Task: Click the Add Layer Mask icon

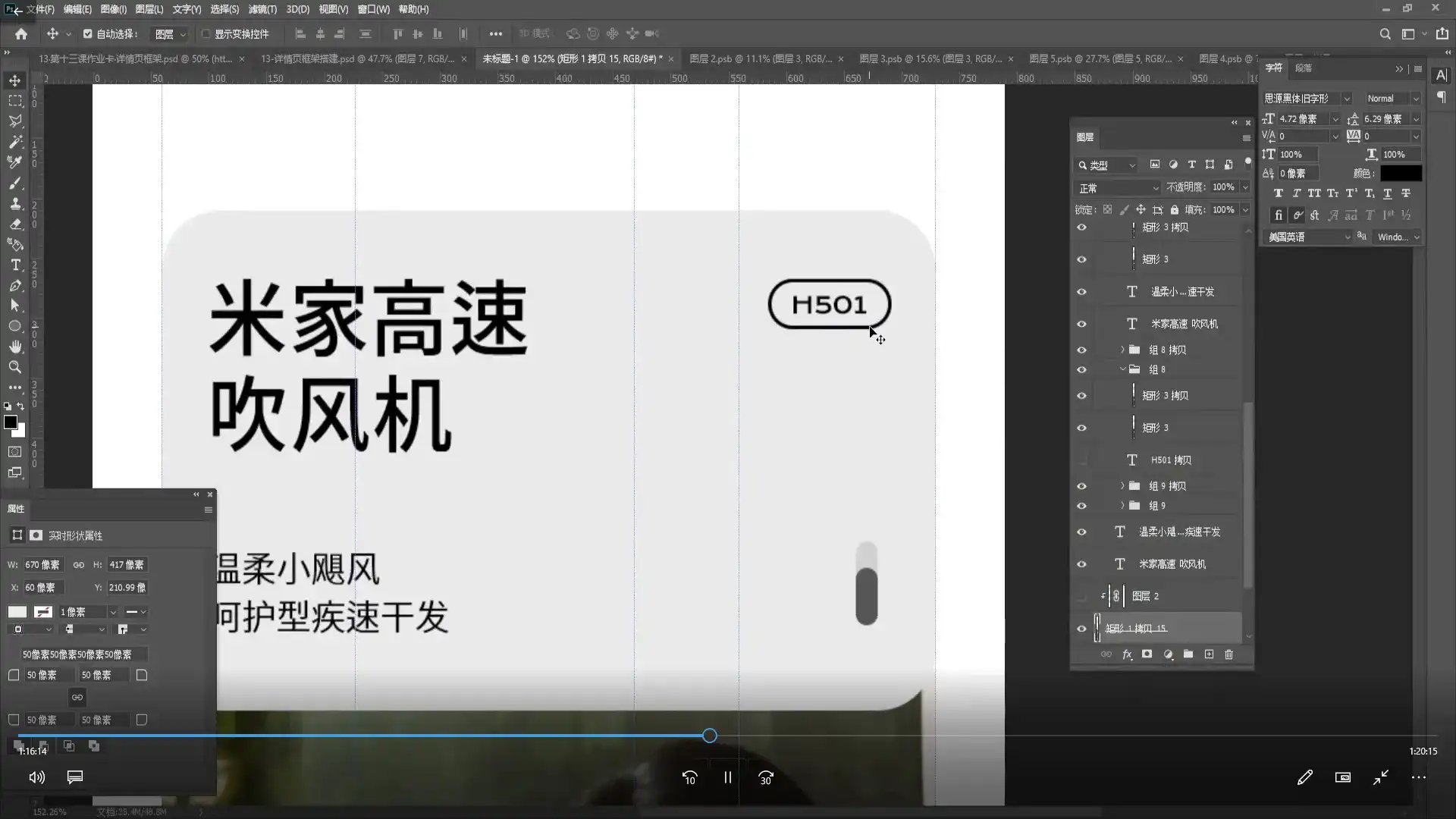Action: pos(1147,654)
